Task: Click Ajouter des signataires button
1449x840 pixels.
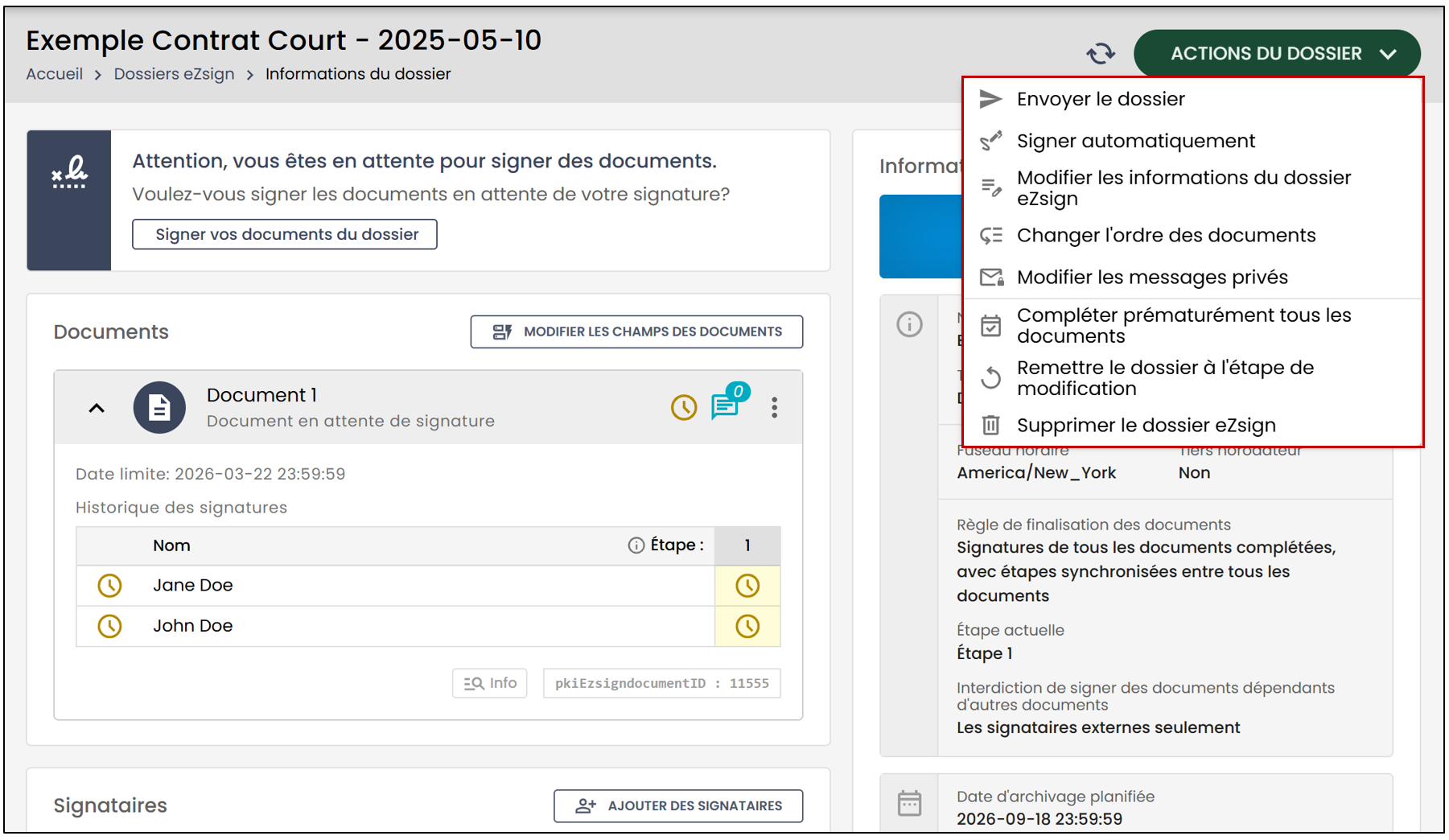Action: click(x=678, y=805)
